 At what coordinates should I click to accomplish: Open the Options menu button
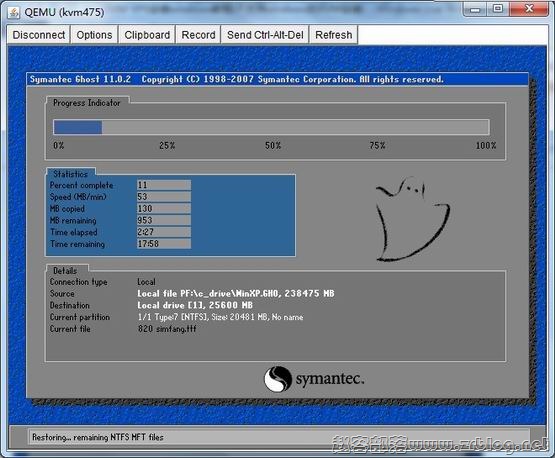click(x=94, y=35)
